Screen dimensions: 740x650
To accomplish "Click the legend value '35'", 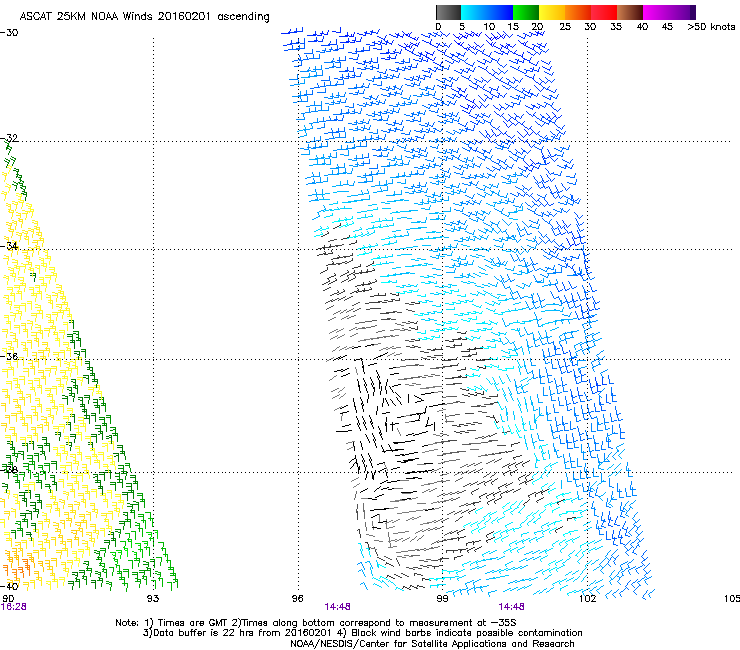I will [616, 27].
